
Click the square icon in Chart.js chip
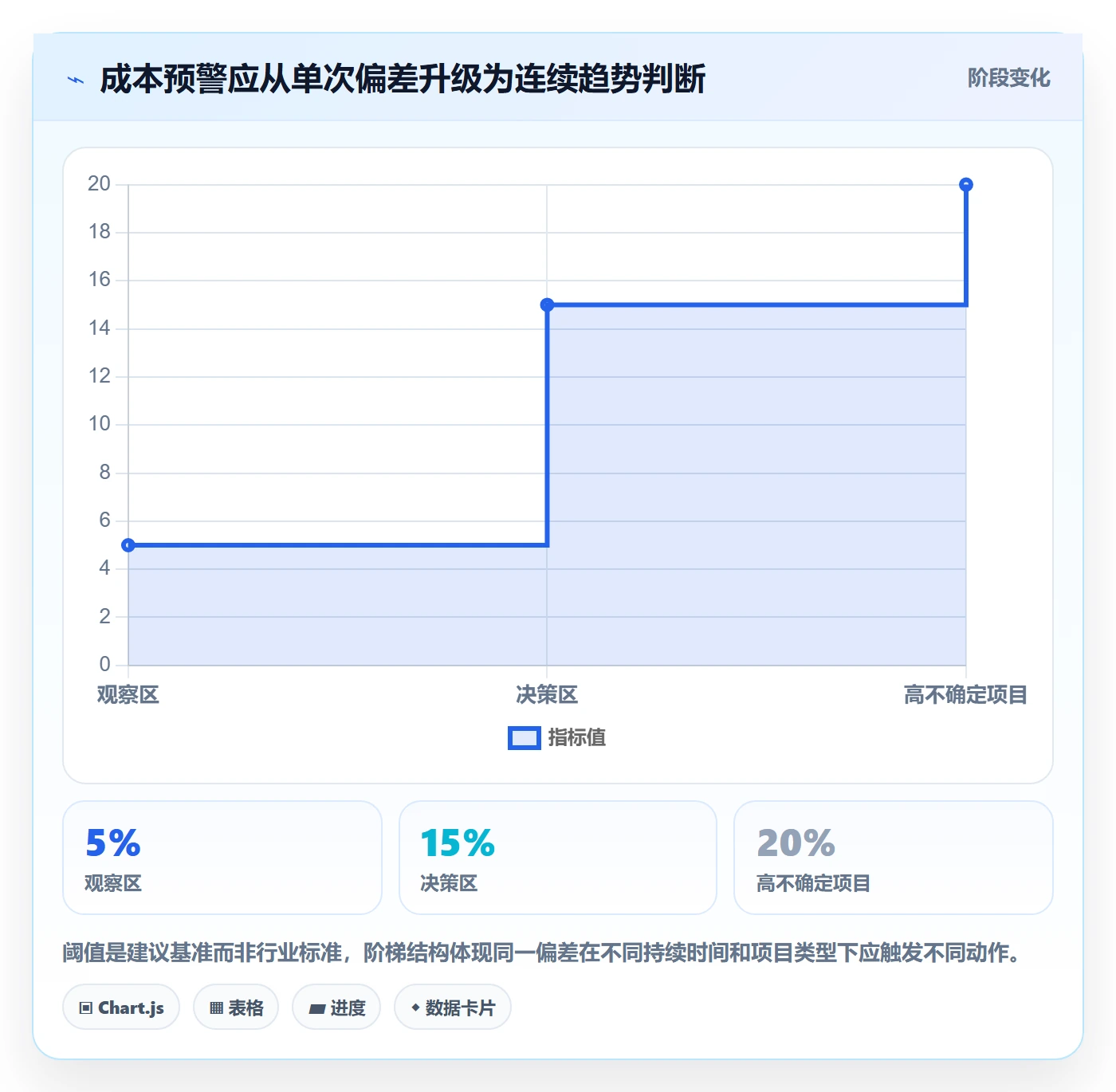(86, 1008)
